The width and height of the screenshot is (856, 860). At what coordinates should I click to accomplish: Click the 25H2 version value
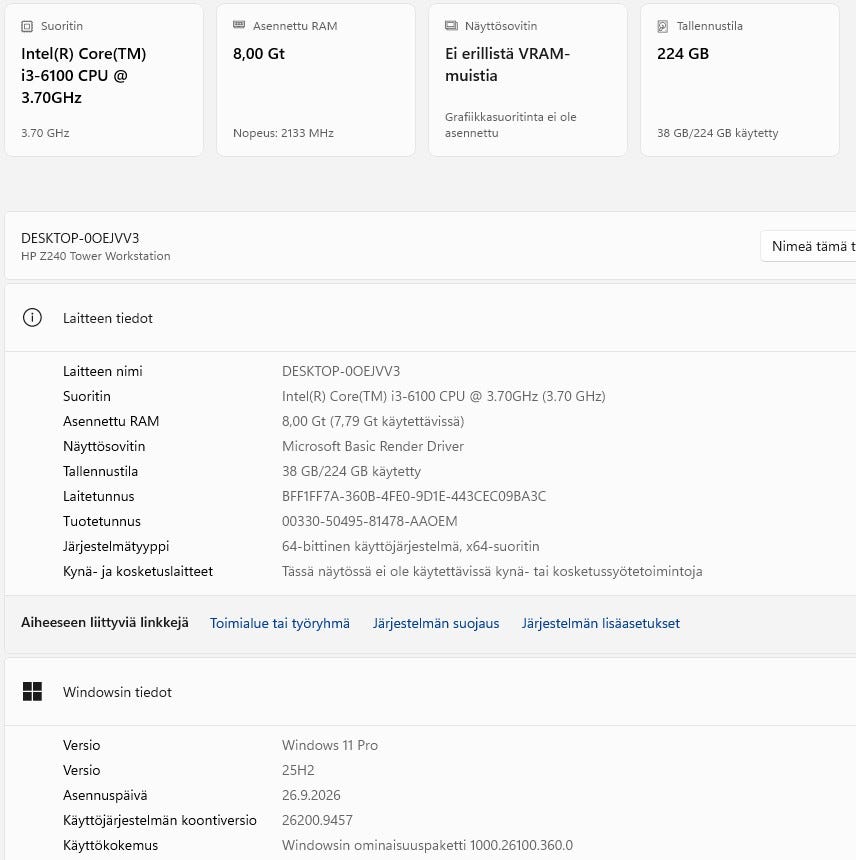298,770
